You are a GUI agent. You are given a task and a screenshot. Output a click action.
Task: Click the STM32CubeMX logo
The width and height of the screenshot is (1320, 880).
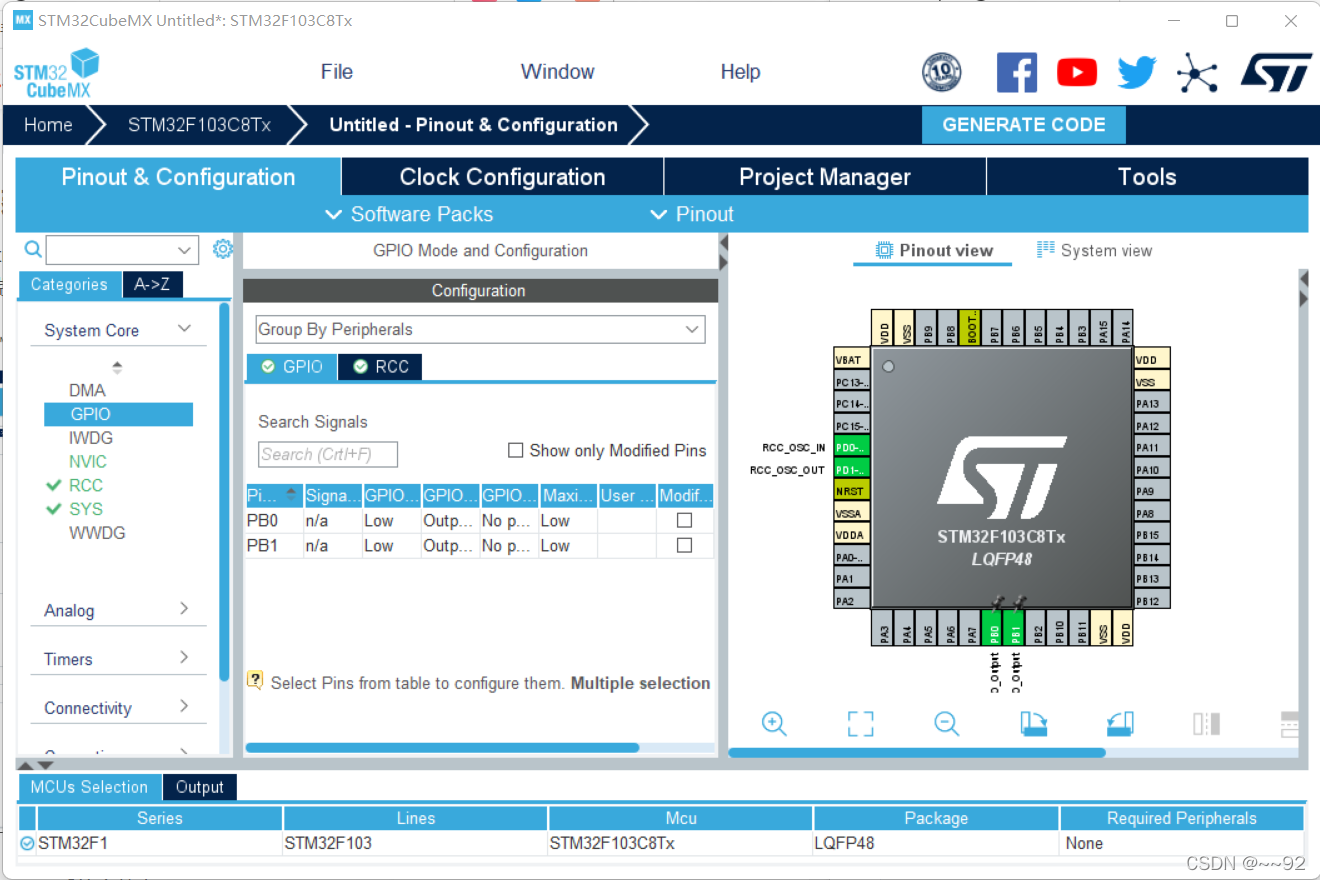click(57, 73)
